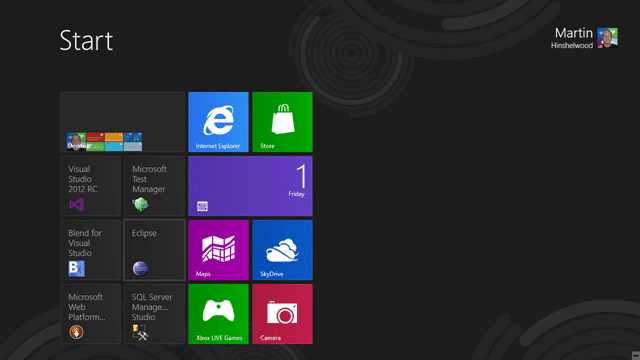Click the Martin Hinshelwood user name

click(x=572, y=38)
